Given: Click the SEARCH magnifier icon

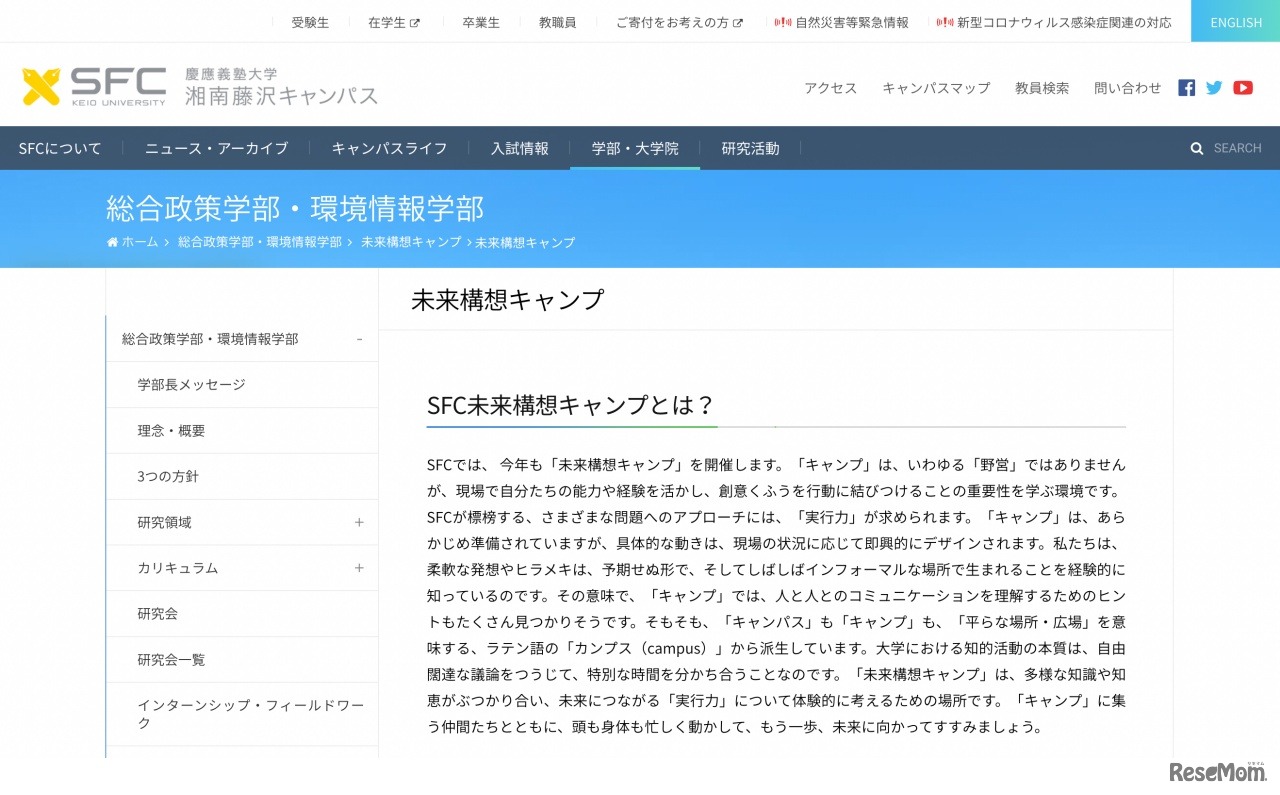Looking at the screenshot, I should pyautogui.click(x=1197, y=148).
